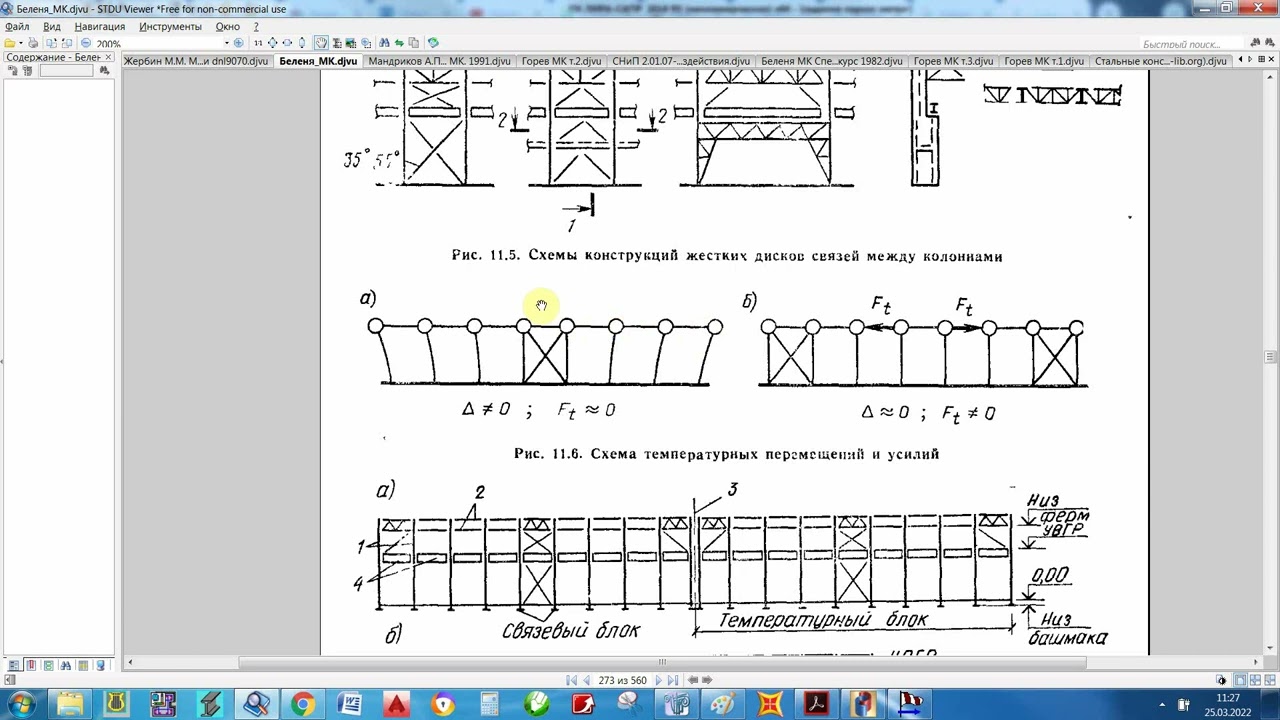Go to first page button
Viewport: 1280px width, 720px height.
572,680
